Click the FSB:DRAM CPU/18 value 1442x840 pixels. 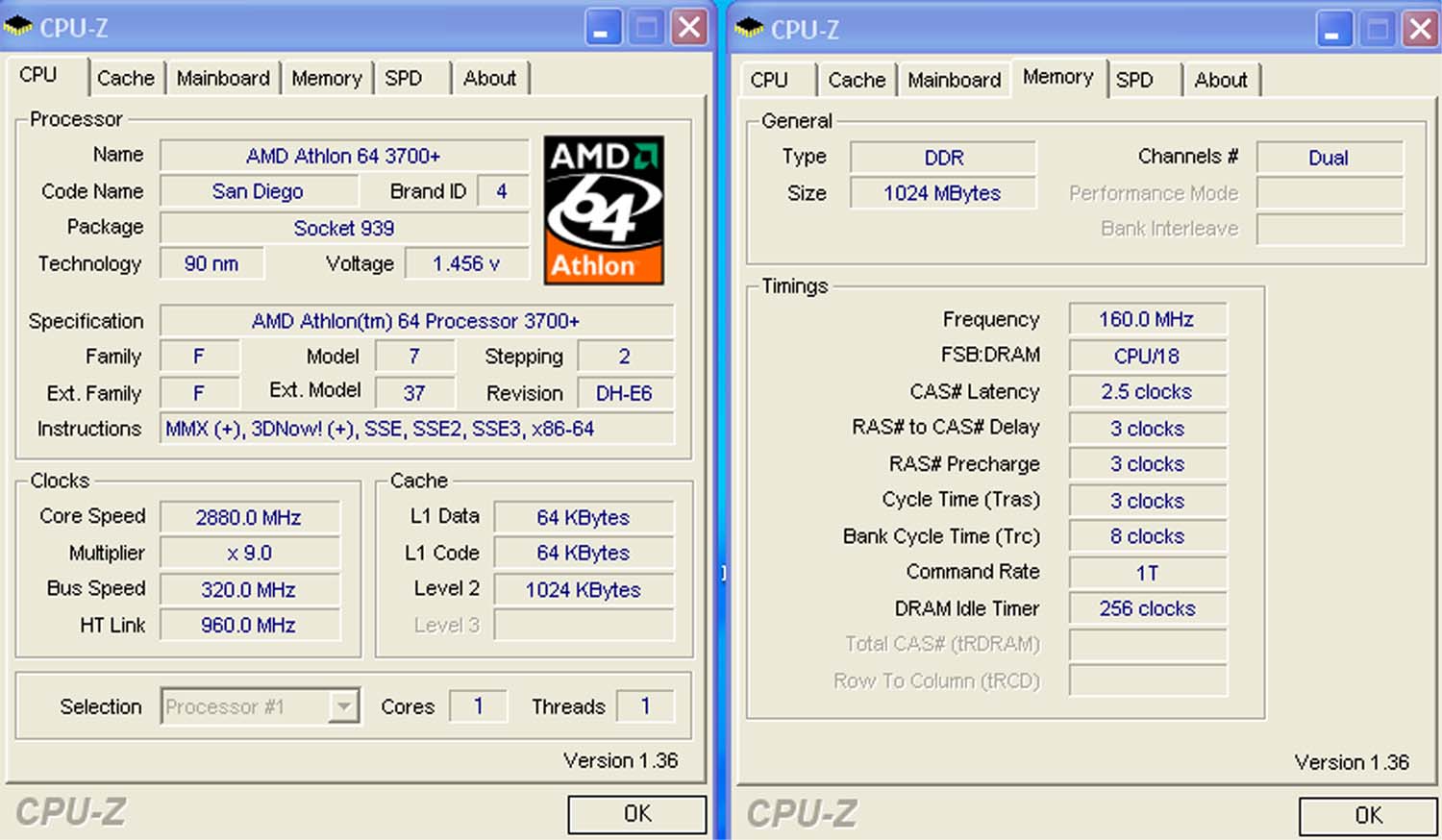click(x=1148, y=356)
